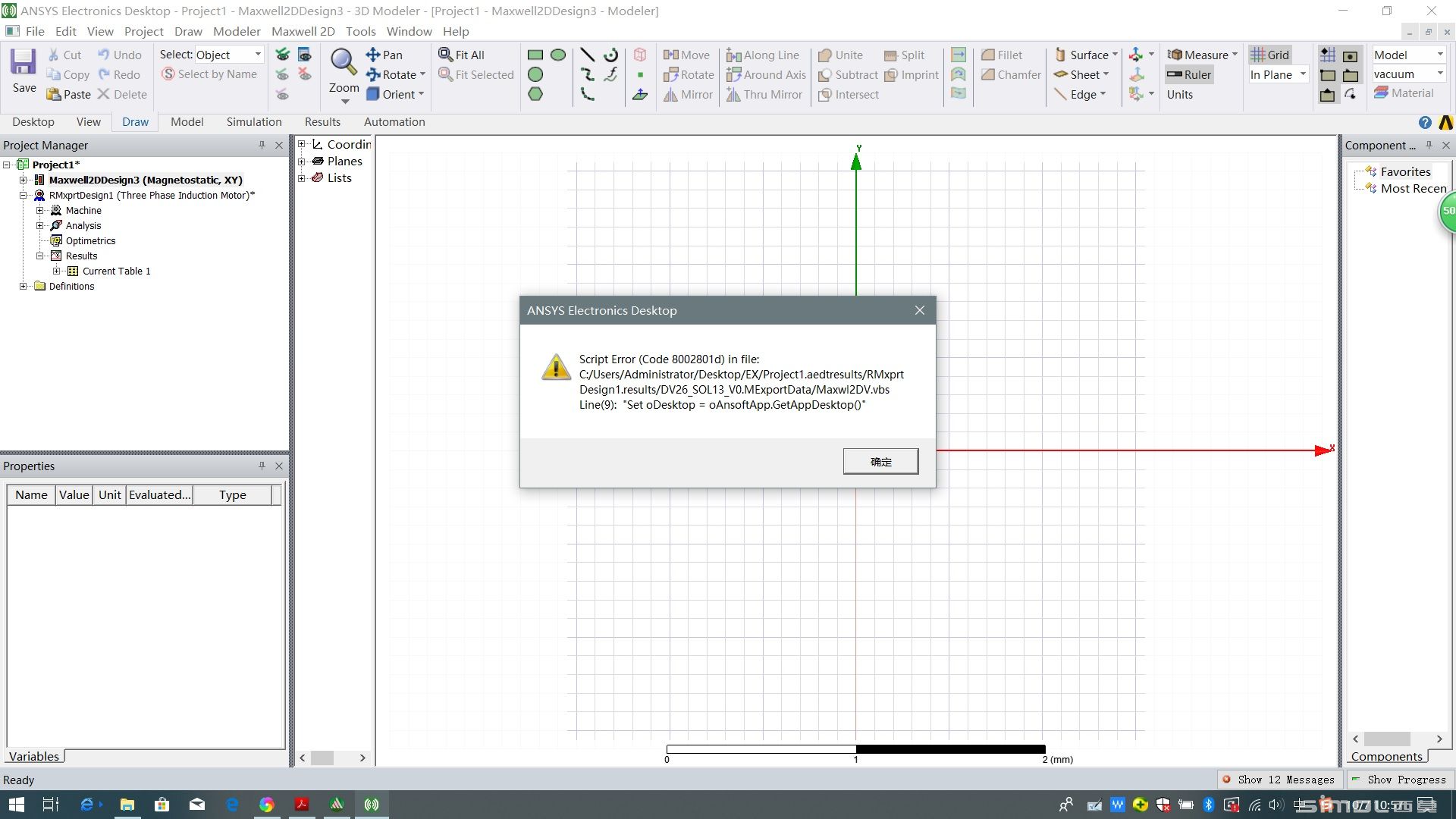Viewport: 1456px width, 819px height.
Task: Open the Measure dropdown
Action: [x=1235, y=55]
